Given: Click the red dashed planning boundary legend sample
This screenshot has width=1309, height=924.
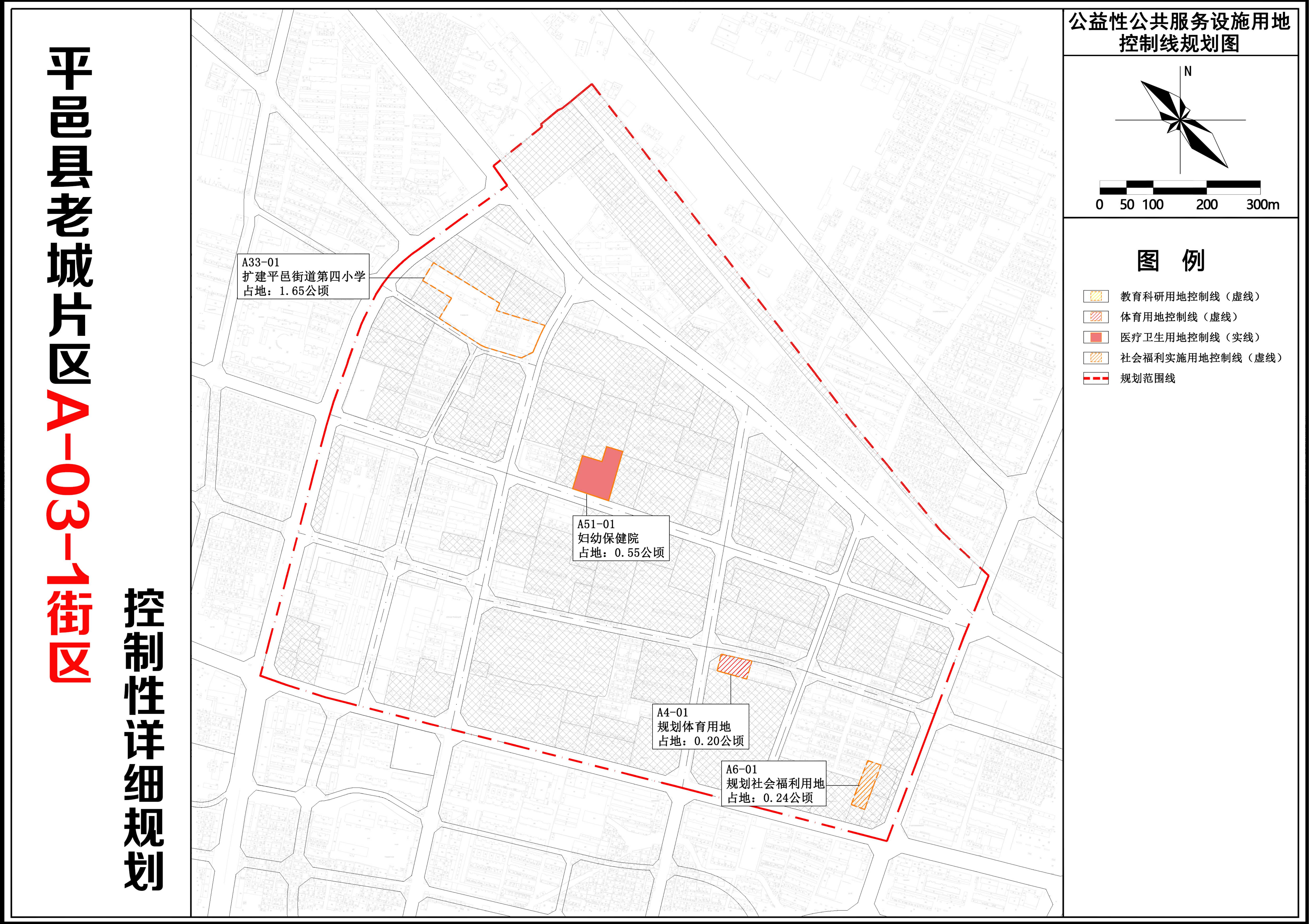Looking at the screenshot, I should tap(1096, 379).
